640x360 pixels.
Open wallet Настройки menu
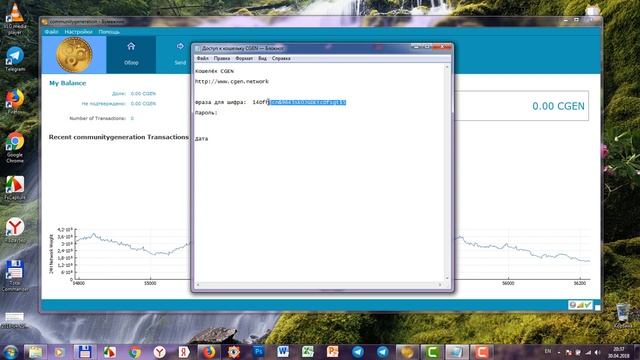point(78,32)
